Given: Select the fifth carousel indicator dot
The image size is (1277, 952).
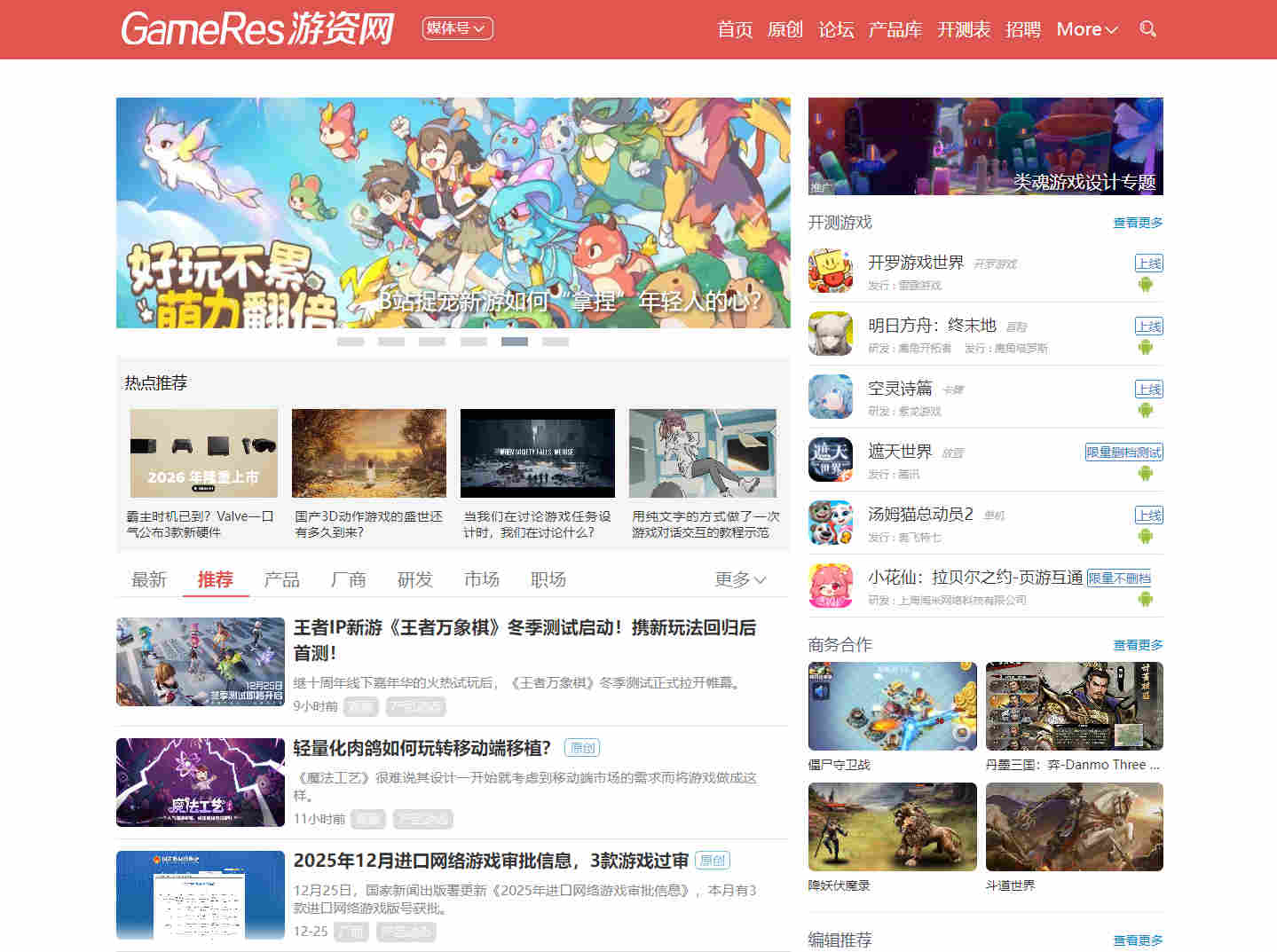Looking at the screenshot, I should tap(515, 341).
